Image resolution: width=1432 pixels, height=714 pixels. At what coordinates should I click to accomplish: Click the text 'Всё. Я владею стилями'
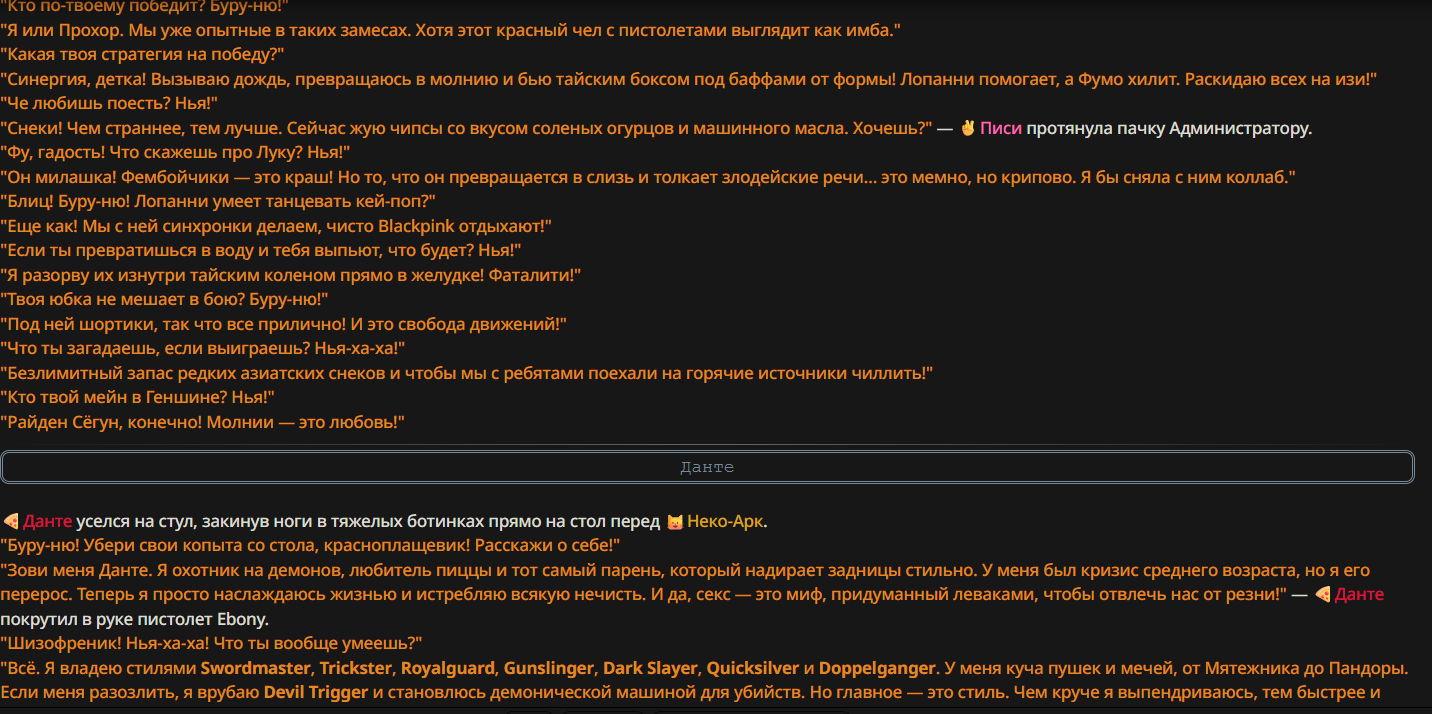point(99,668)
